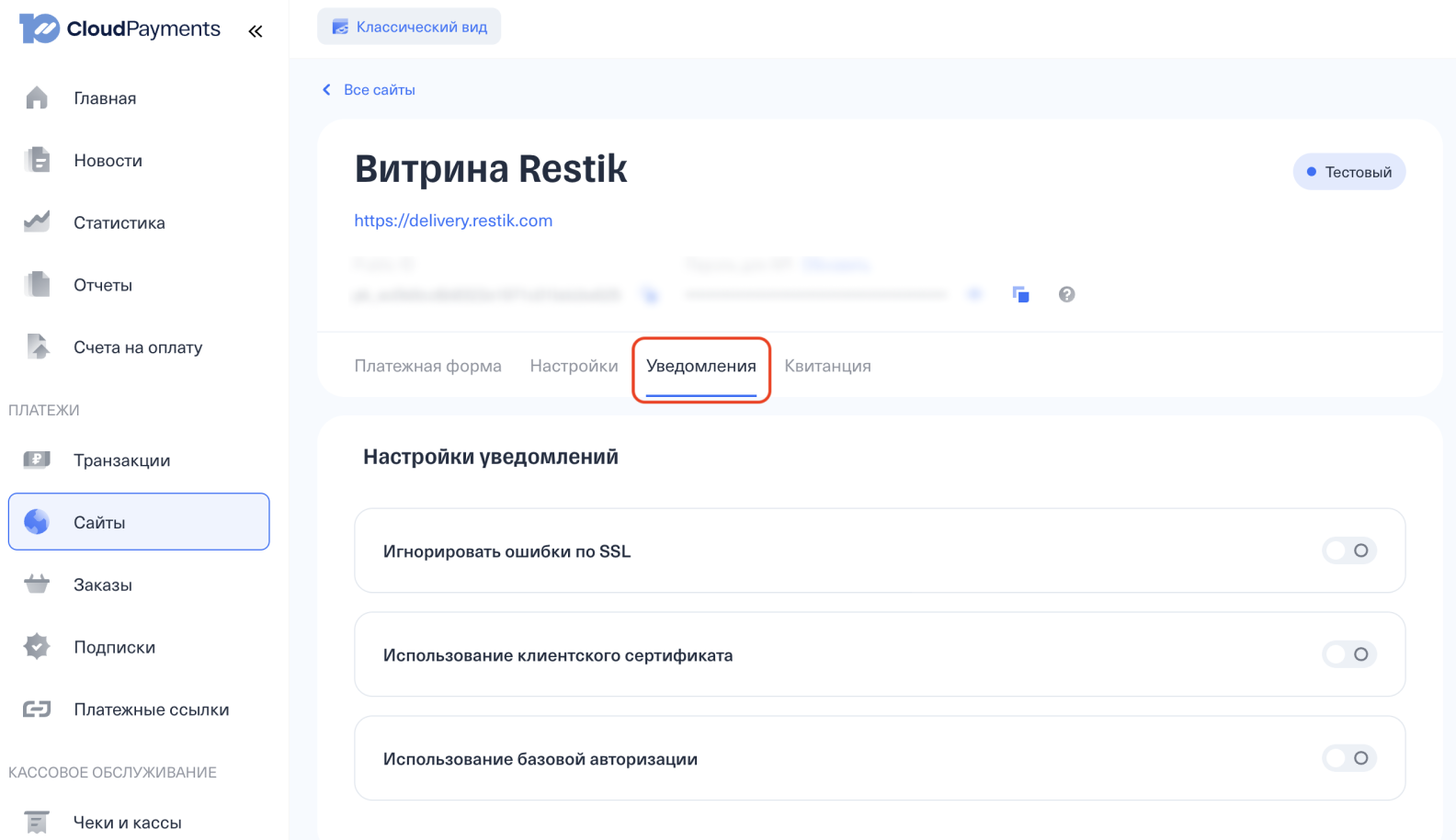Open Главная home icon in sidebar
Viewport: 1456px width, 840px height.
coord(37,98)
